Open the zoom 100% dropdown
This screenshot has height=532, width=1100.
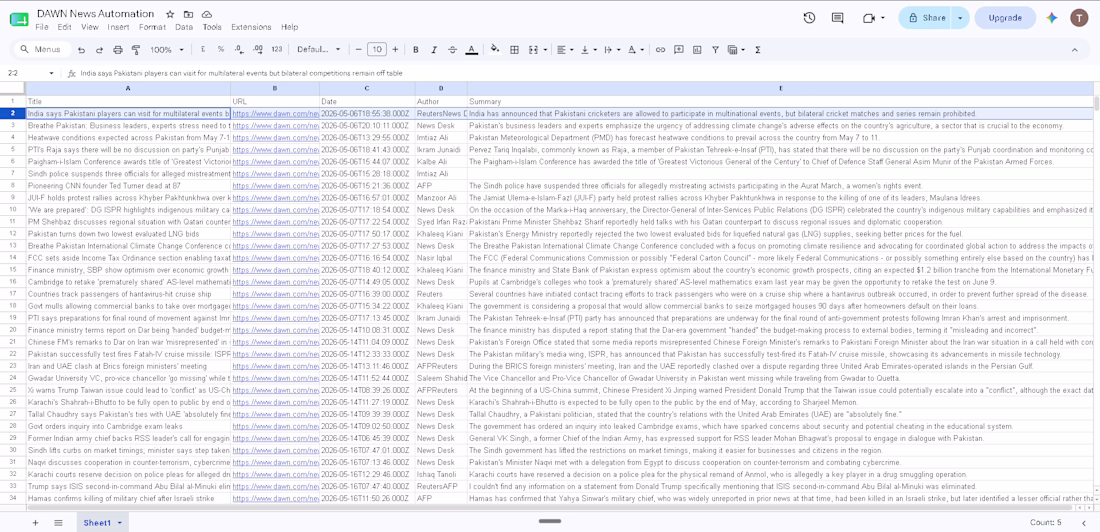(x=167, y=50)
